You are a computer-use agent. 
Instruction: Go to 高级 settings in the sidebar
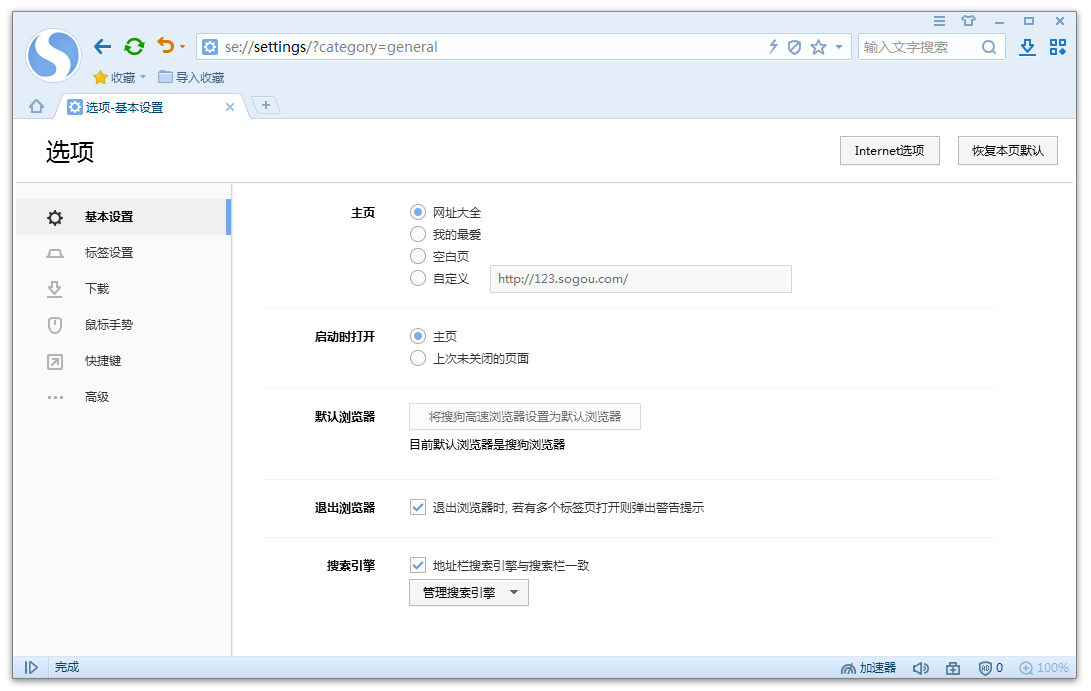point(97,397)
